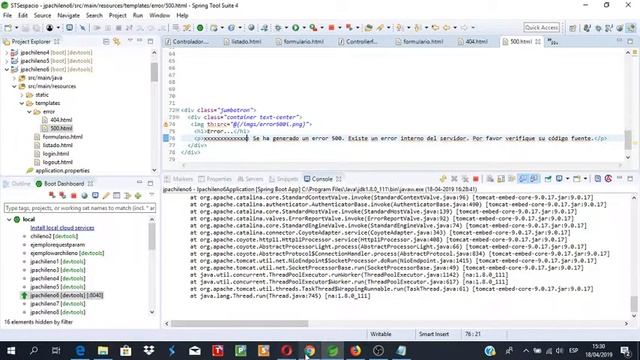Switch to the 404.html editor tab
The image size is (640, 360).
[473, 42]
